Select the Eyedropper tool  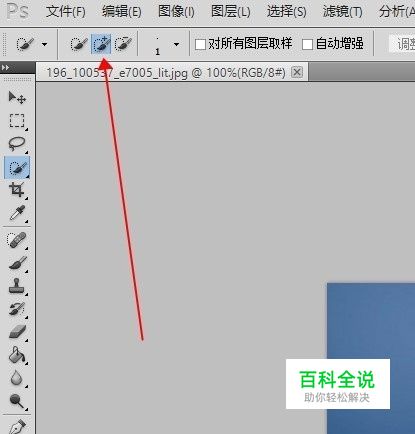[17, 213]
